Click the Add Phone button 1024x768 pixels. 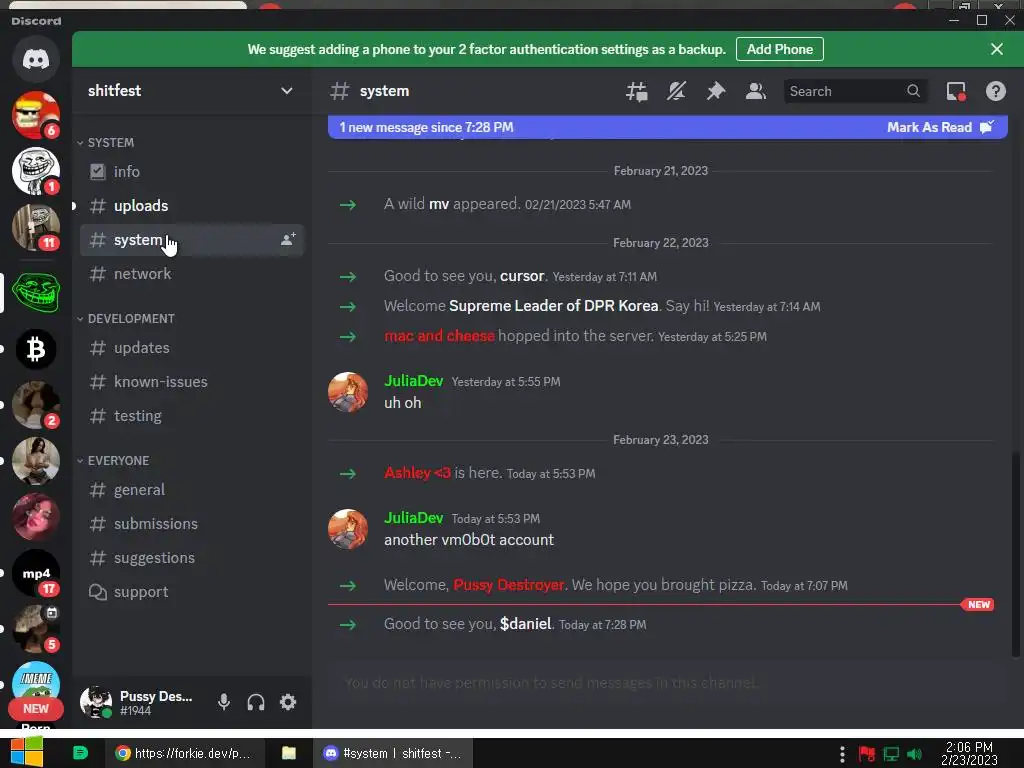coord(780,49)
